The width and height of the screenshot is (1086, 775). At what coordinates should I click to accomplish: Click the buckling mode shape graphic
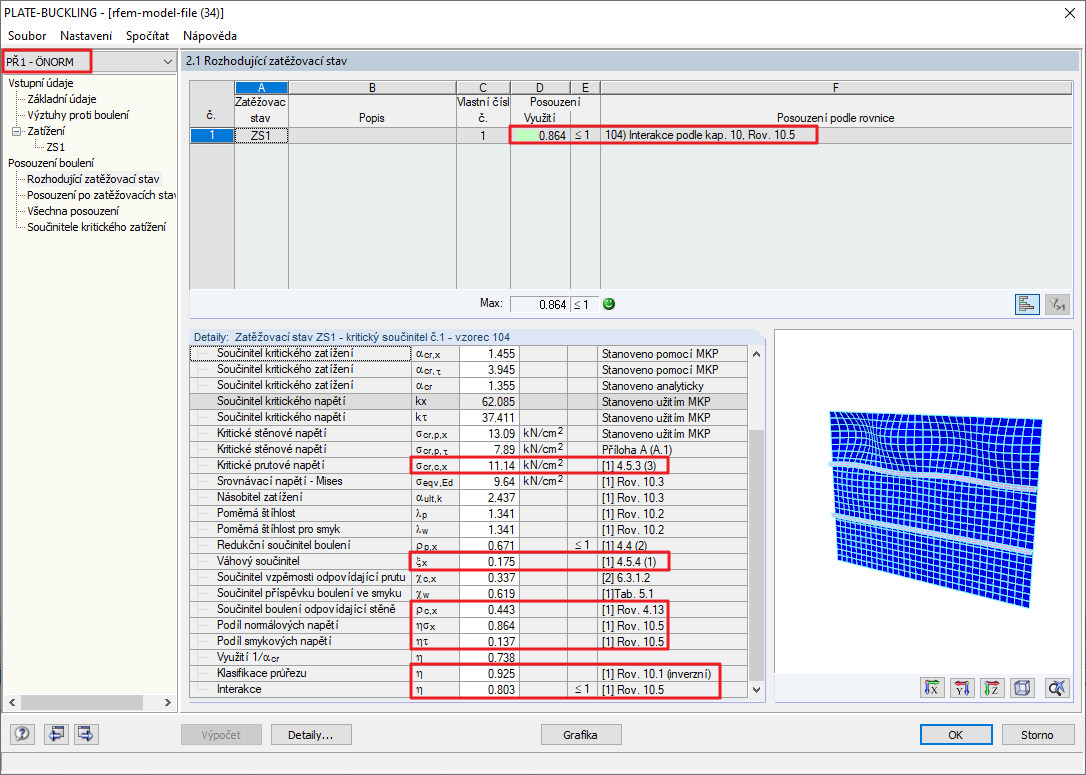click(x=935, y=509)
